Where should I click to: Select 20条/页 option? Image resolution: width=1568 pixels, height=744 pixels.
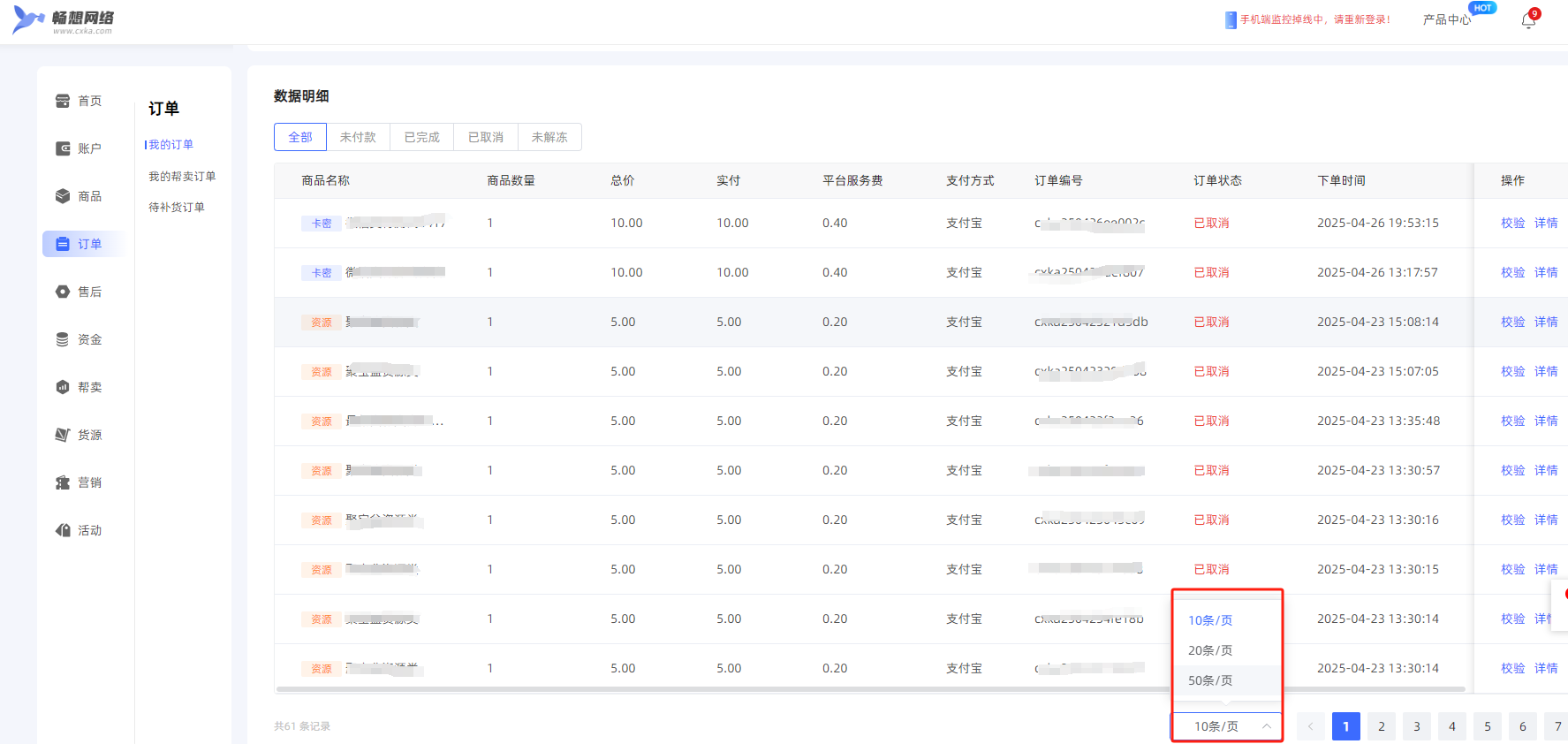[x=1227, y=650]
